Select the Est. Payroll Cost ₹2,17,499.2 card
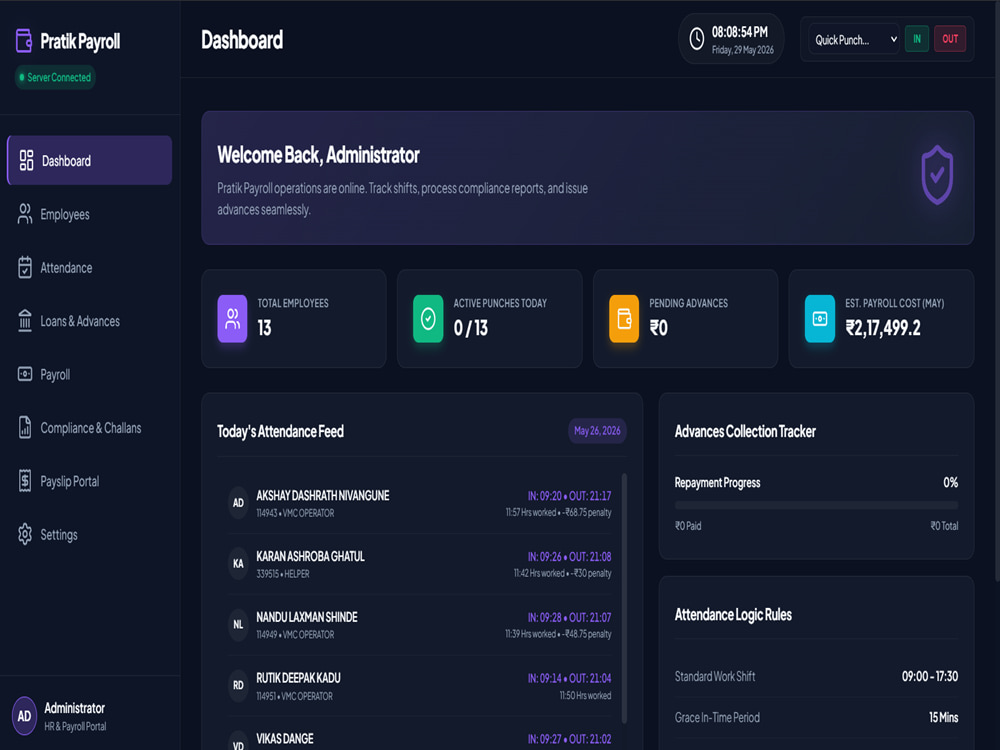This screenshot has width=1000, height=750. tap(881, 319)
